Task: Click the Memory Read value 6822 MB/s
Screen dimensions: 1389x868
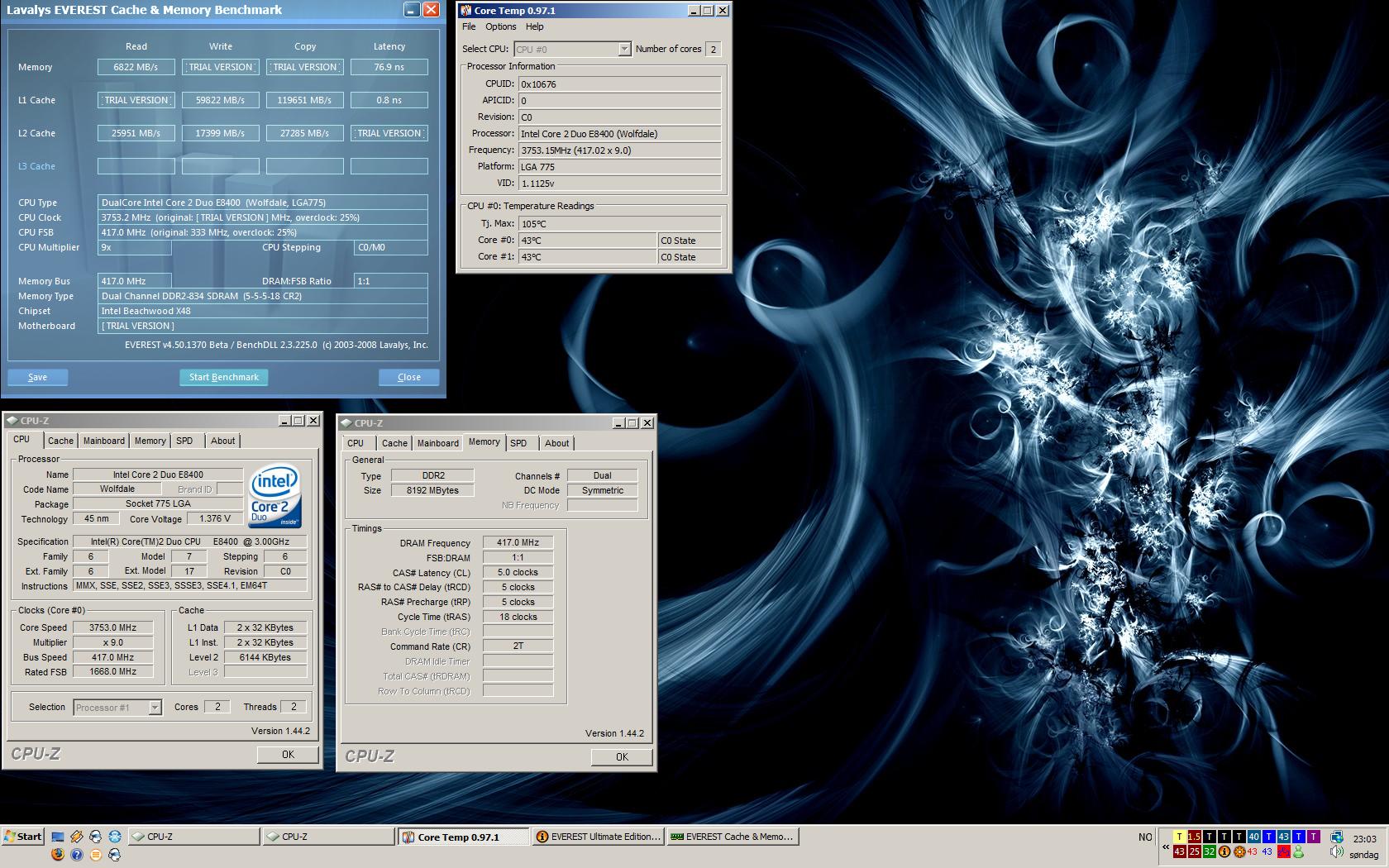Action: pyautogui.click(x=136, y=67)
